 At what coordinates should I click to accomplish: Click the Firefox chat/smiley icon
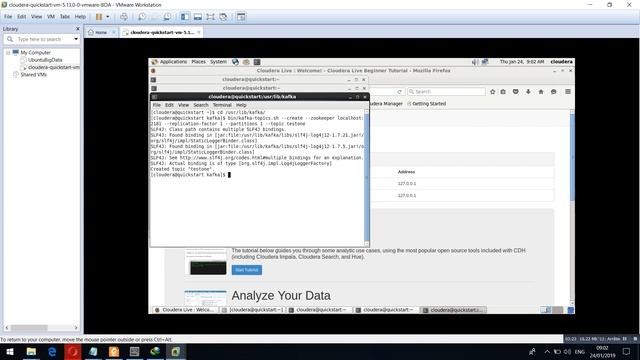click(553, 92)
